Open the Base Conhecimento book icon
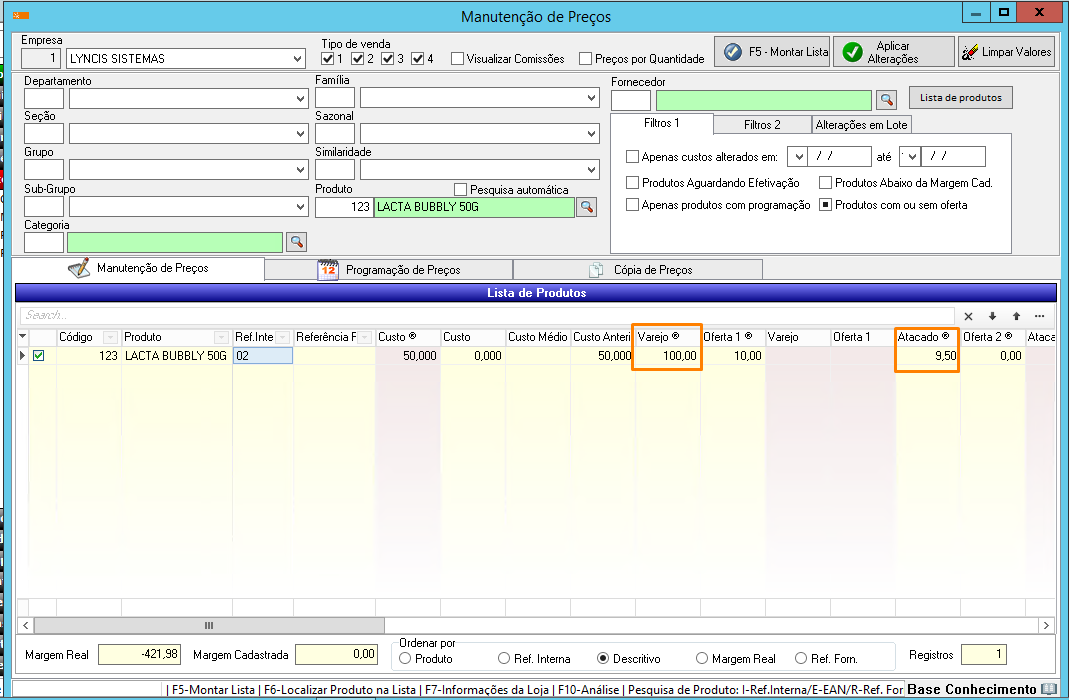The width and height of the screenshot is (1069, 700). 1048,689
